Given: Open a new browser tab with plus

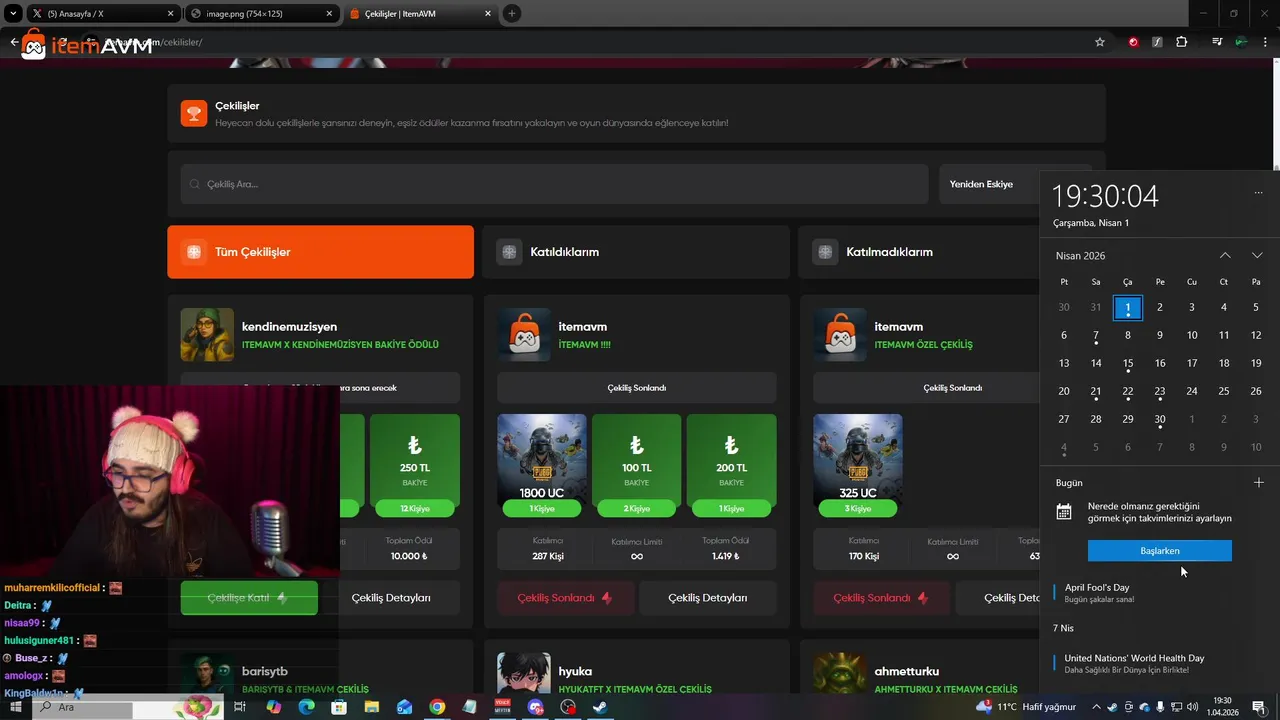Looking at the screenshot, I should (512, 13).
